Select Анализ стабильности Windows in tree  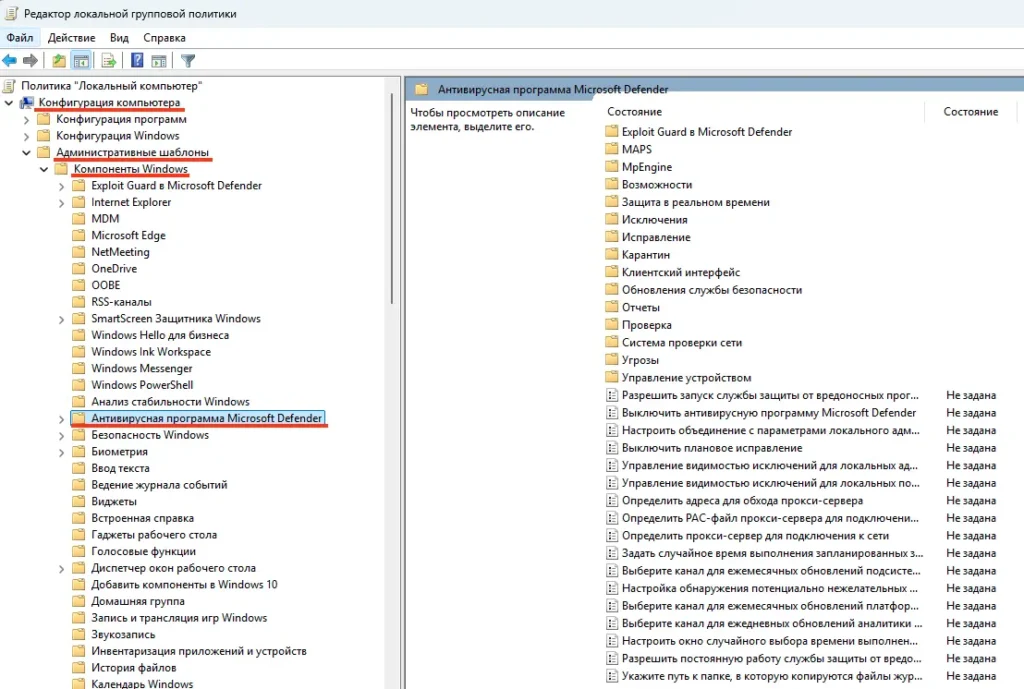coord(170,402)
